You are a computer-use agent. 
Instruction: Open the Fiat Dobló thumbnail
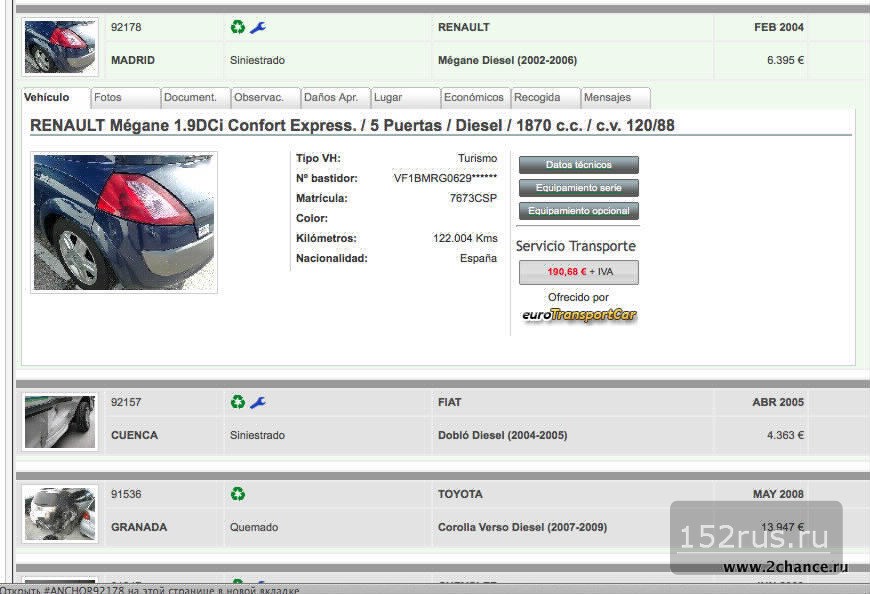click(60, 422)
